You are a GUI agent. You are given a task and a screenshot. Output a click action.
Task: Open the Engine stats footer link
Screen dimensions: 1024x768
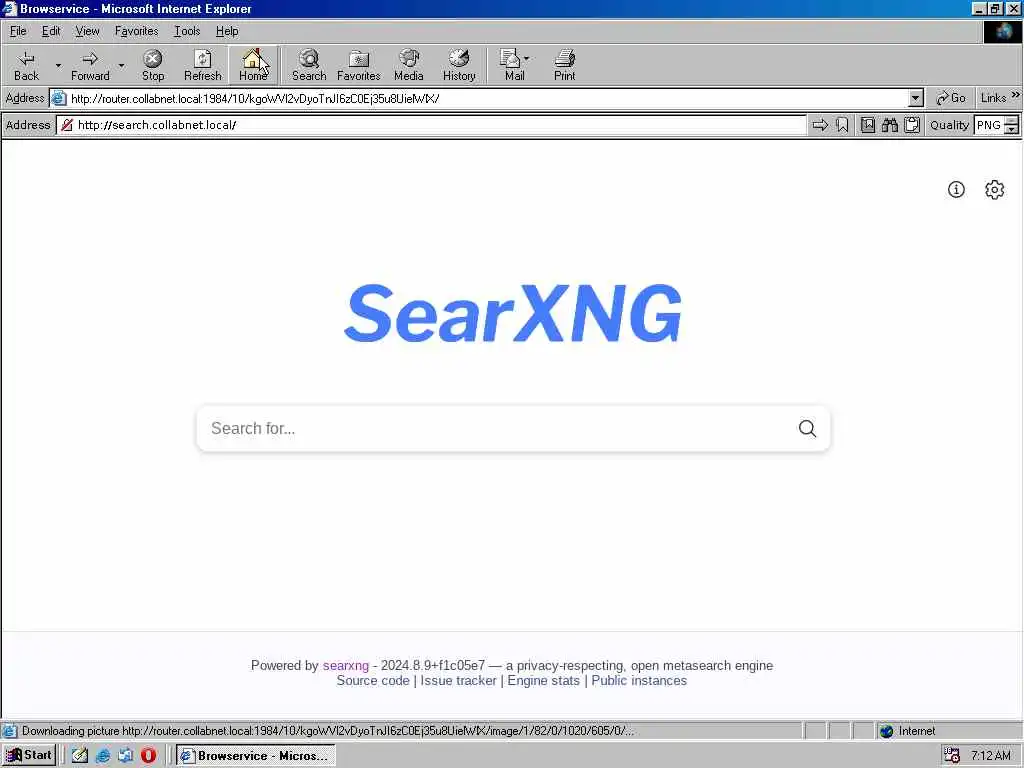pos(543,680)
